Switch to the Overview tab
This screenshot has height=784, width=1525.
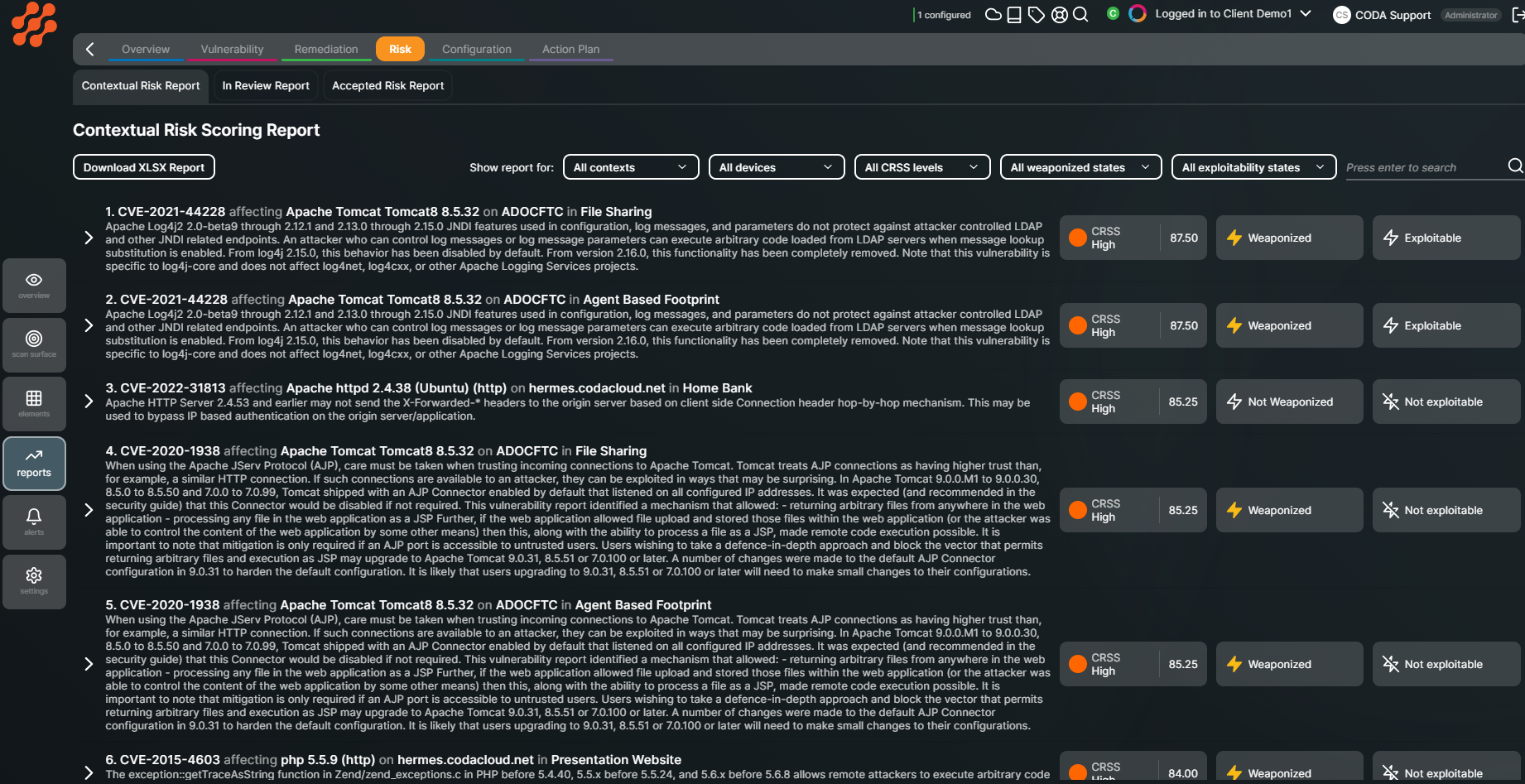point(146,50)
